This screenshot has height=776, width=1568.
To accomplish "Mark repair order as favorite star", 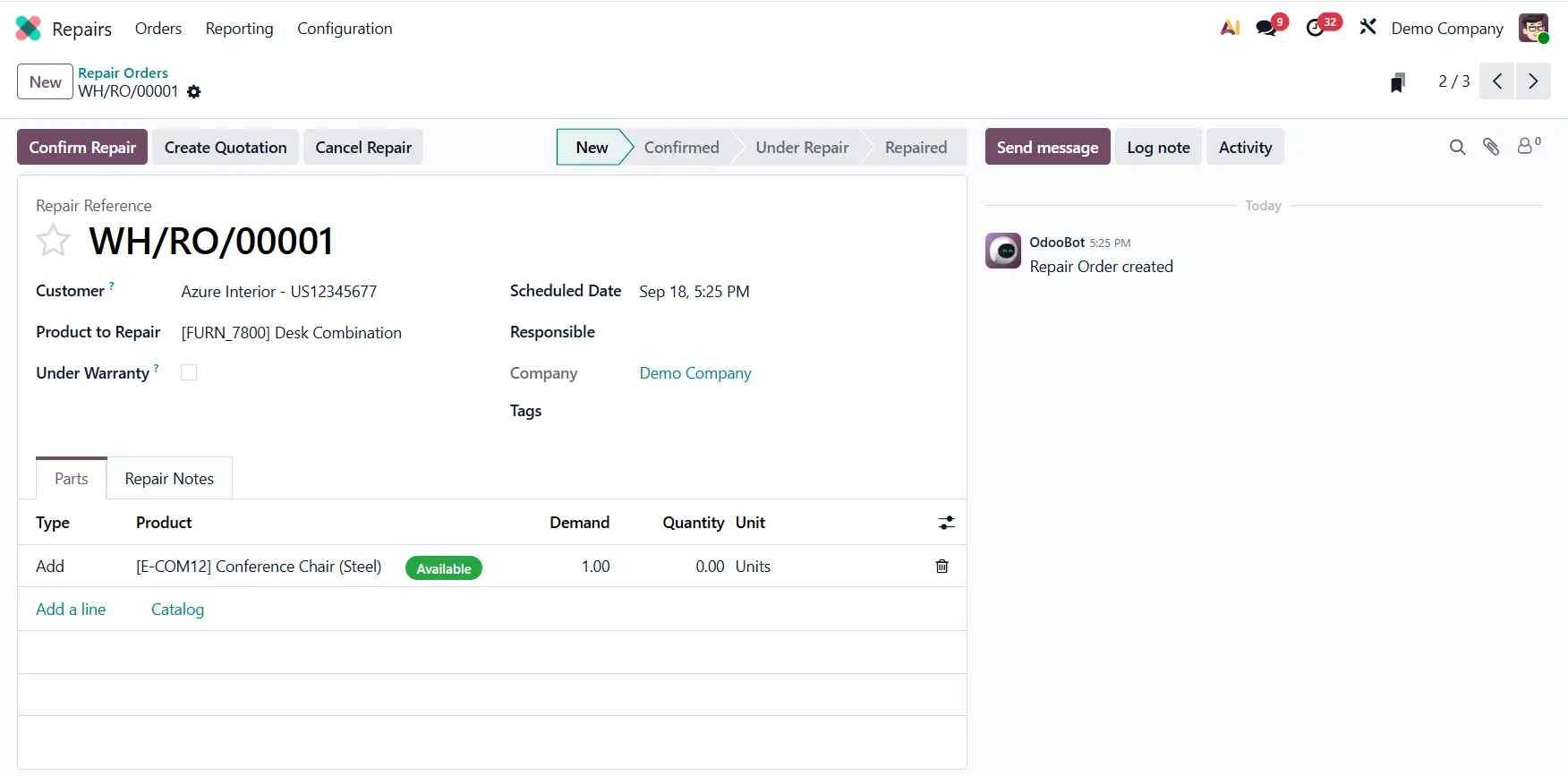I will coord(53,241).
